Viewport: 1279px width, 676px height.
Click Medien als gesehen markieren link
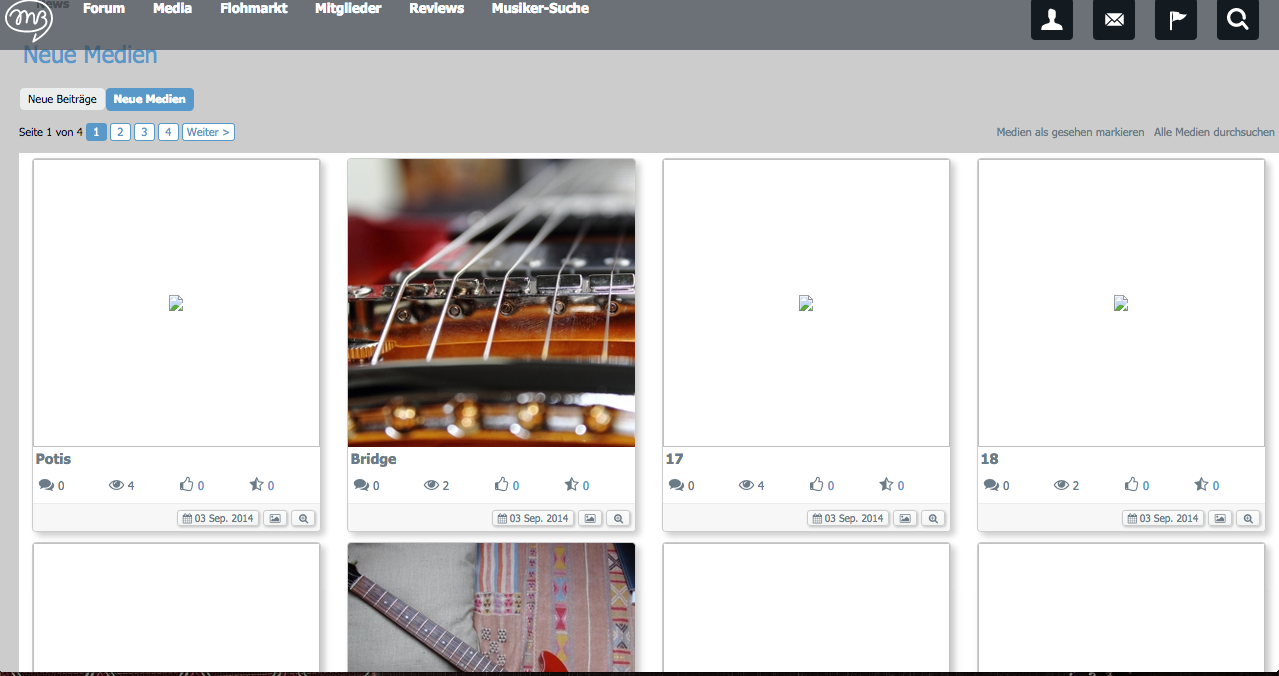[1070, 132]
